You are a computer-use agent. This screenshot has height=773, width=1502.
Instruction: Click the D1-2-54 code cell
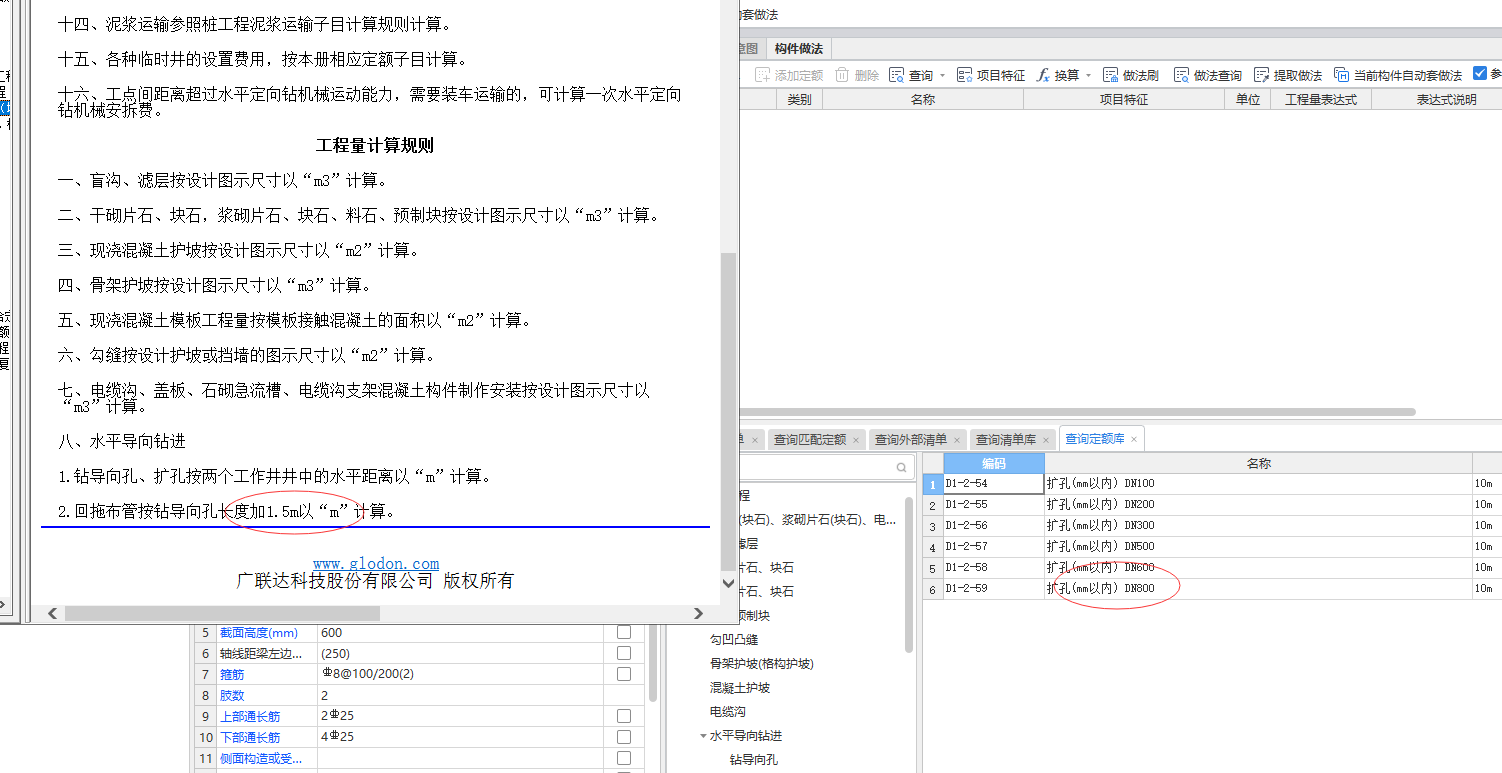pyautogui.click(x=993, y=483)
